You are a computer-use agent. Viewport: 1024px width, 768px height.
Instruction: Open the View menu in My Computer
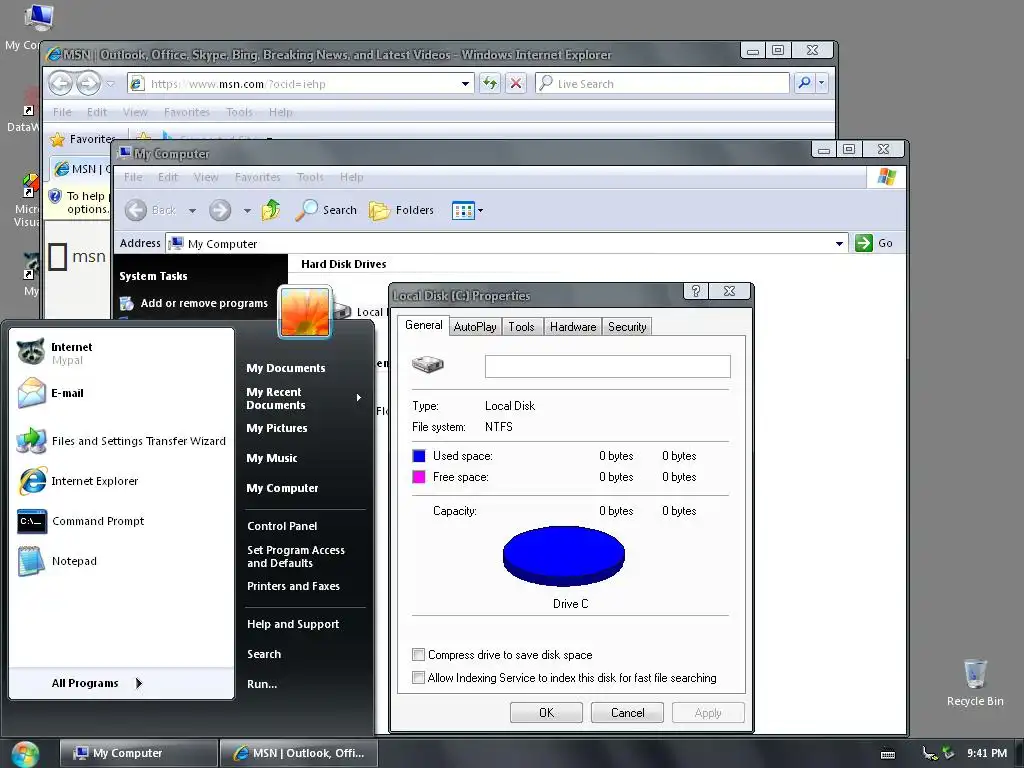(206, 177)
